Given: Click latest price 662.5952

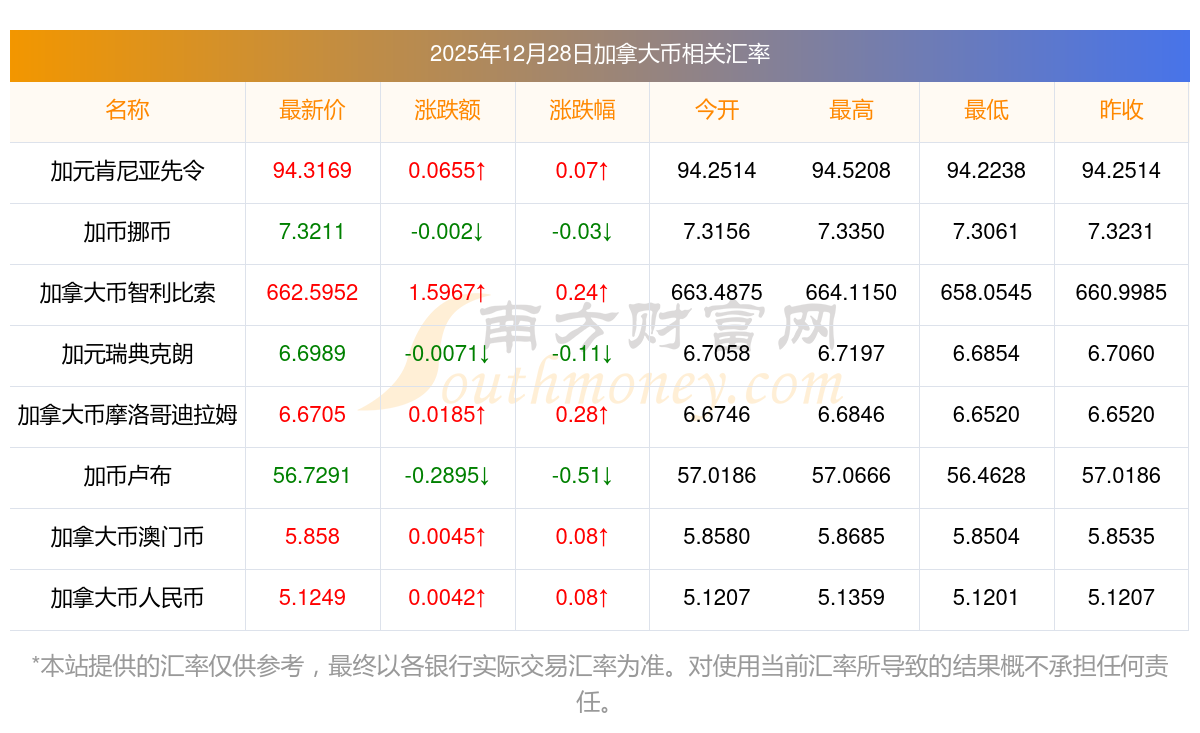Looking at the screenshot, I should (312, 293).
